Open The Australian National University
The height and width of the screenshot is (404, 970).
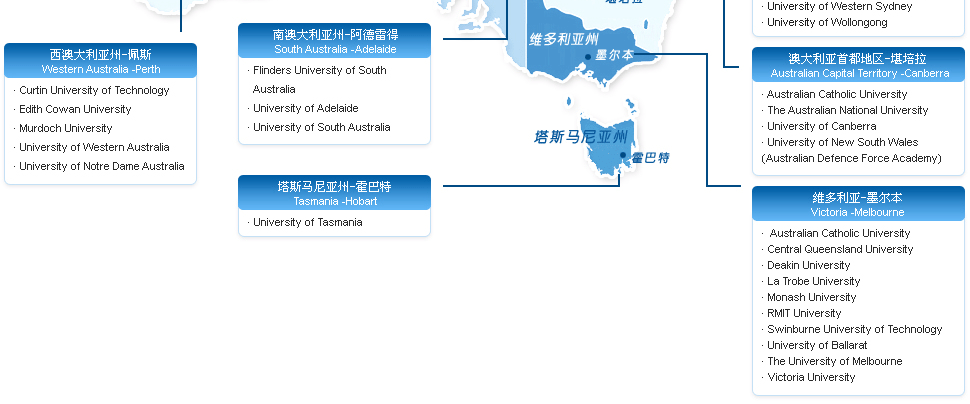click(x=848, y=111)
